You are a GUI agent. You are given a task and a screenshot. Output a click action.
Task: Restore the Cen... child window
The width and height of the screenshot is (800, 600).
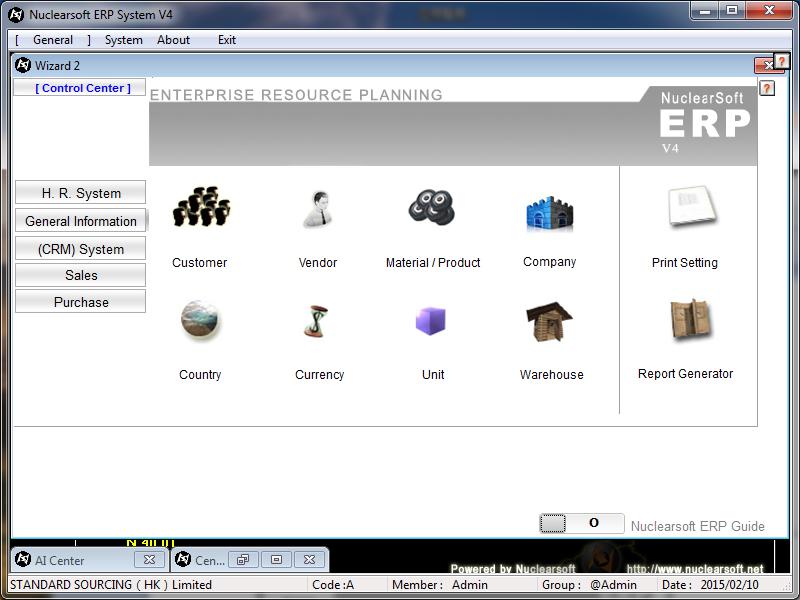[243, 560]
